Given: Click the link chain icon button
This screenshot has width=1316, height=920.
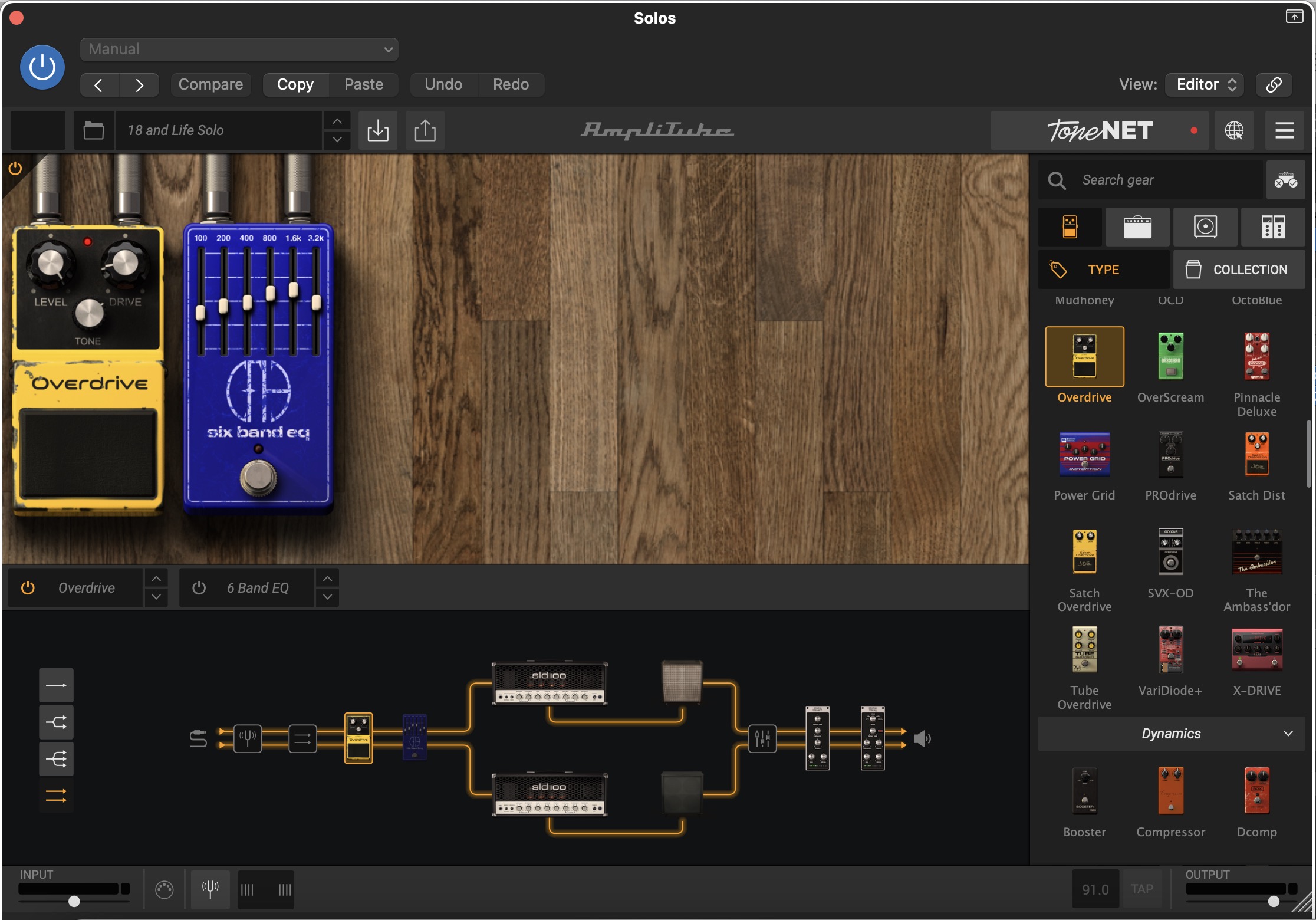Looking at the screenshot, I should 1274,85.
